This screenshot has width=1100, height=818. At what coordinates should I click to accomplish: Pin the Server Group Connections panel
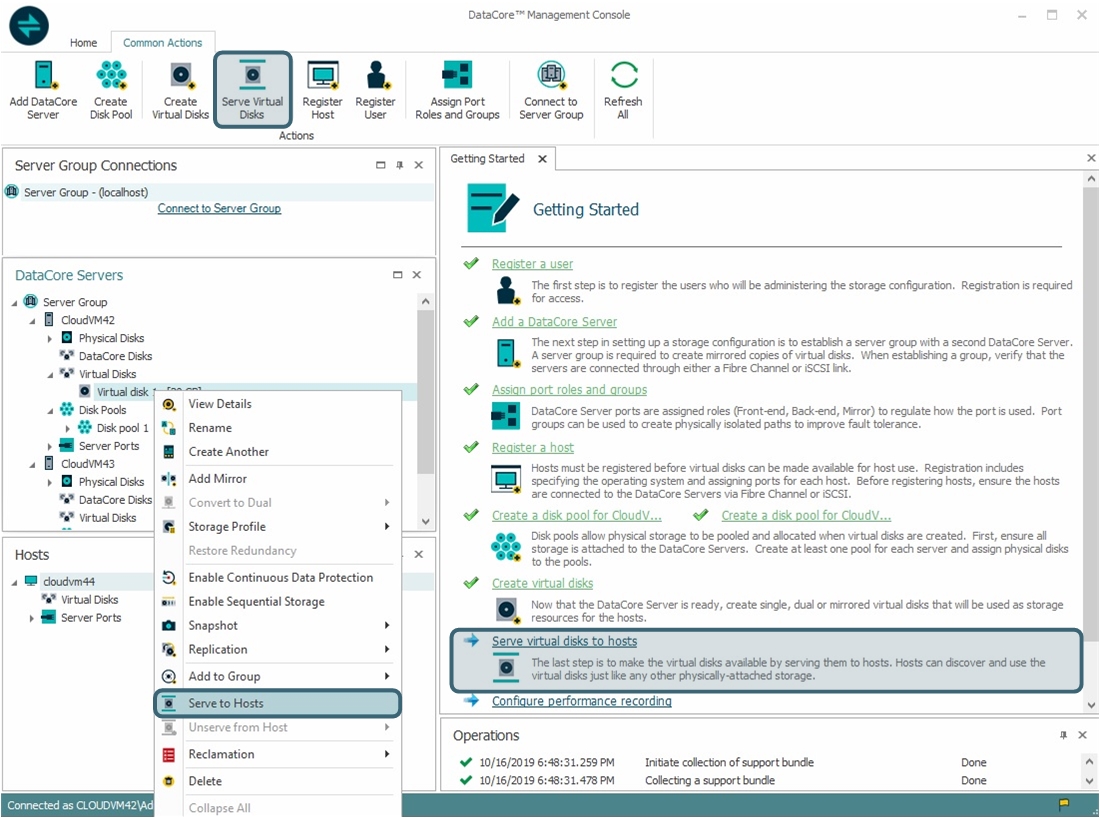tap(399, 166)
